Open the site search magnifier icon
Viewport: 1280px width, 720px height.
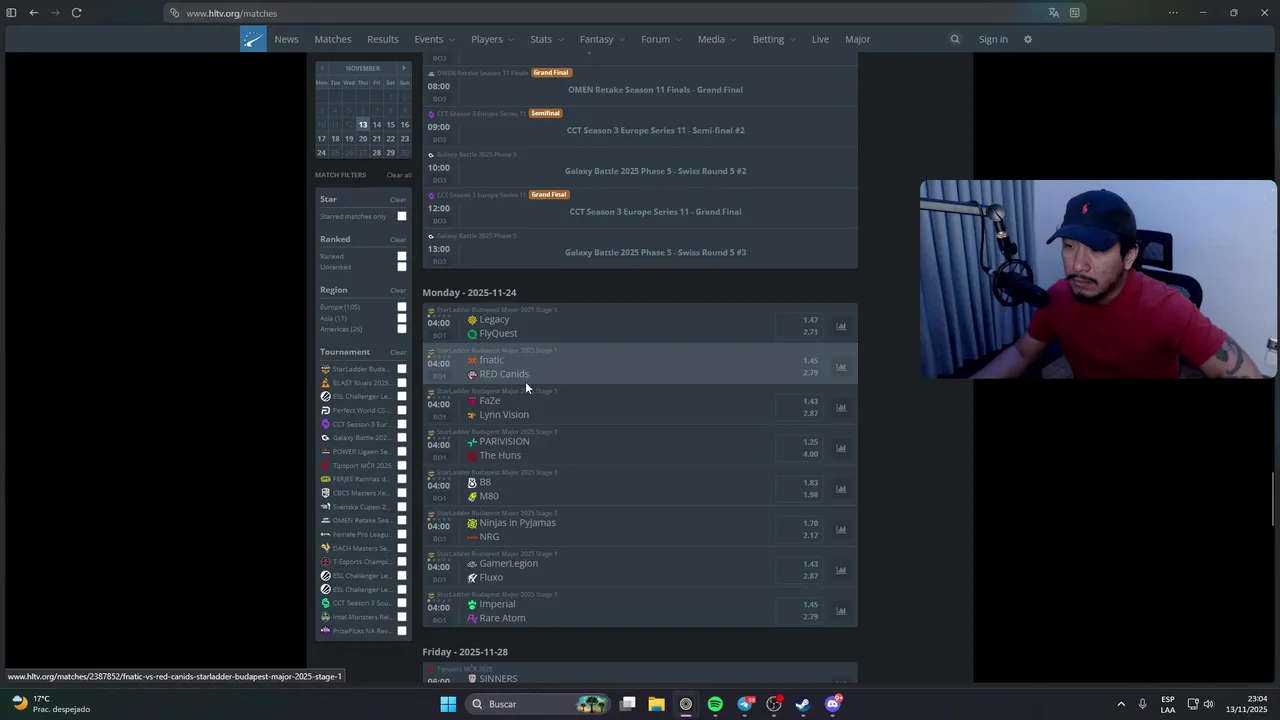pyautogui.click(x=955, y=39)
